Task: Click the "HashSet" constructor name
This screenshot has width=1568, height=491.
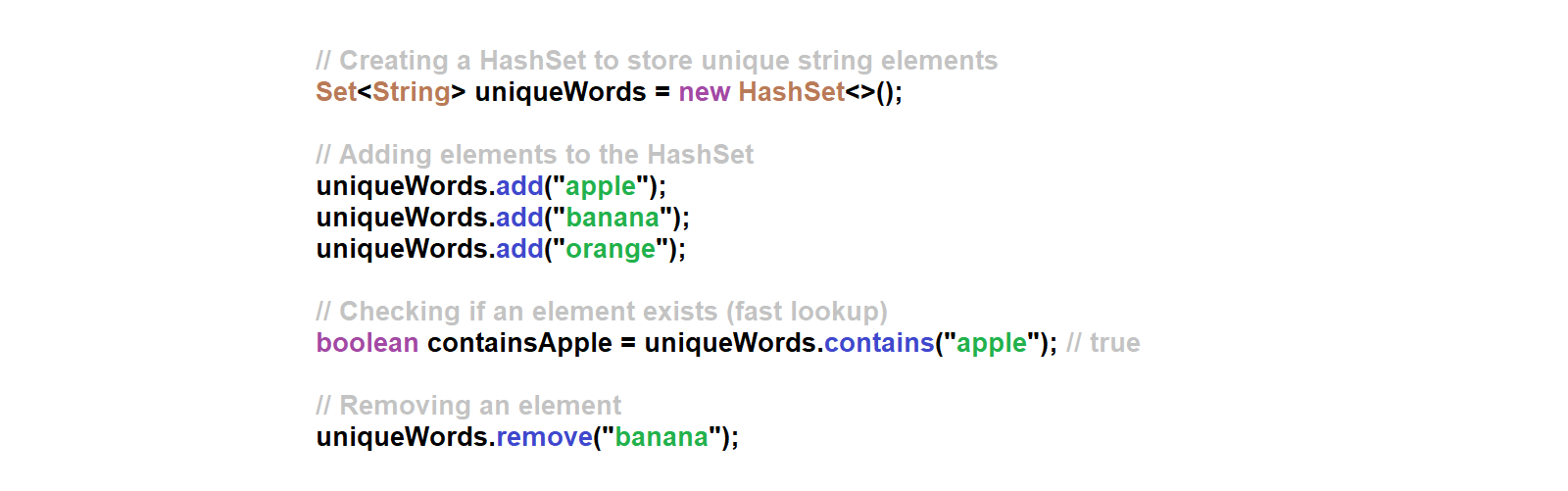Action: pyautogui.click(x=791, y=92)
